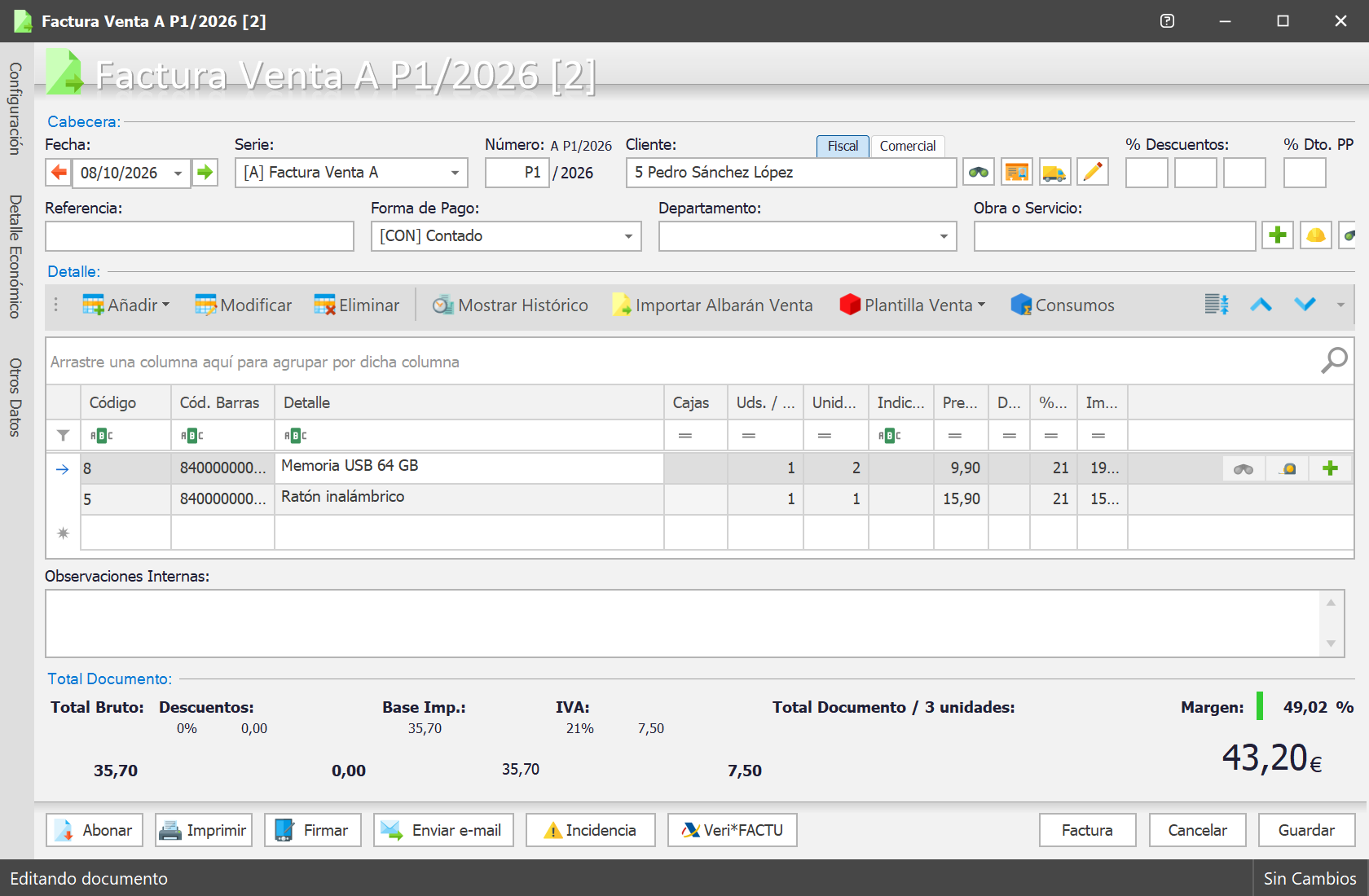Click binoculars in Memoria USB row
This screenshot has height=896, width=1369.
pyautogui.click(x=1244, y=468)
